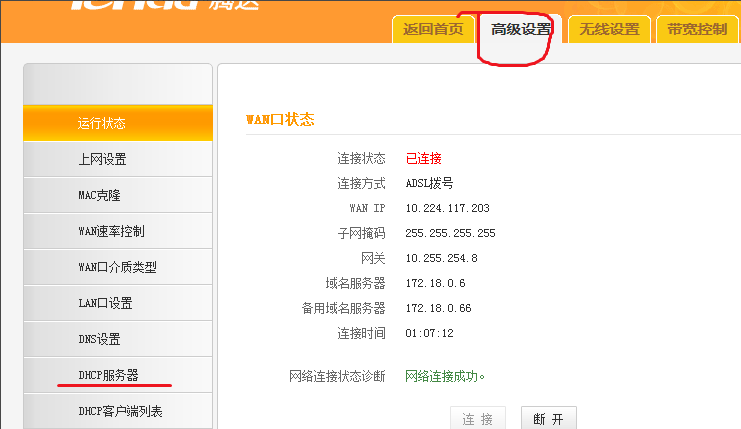
Task: Select the WAN口介质类型 menu entry
Action: [117, 268]
